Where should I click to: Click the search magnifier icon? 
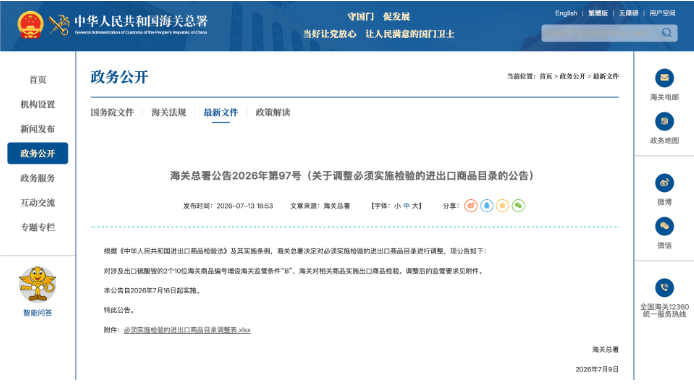[666, 33]
